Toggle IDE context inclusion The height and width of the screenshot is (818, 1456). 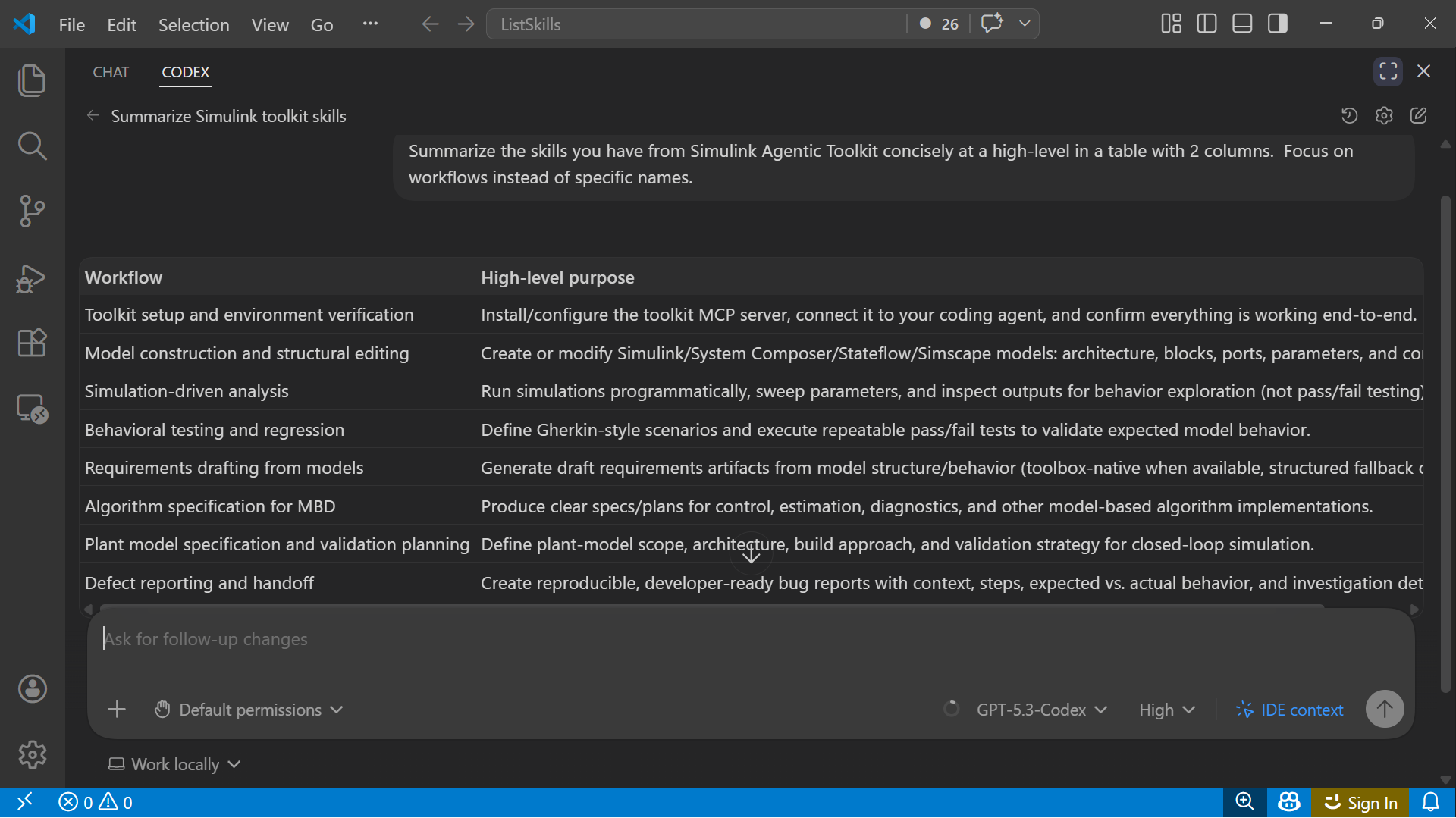1290,710
